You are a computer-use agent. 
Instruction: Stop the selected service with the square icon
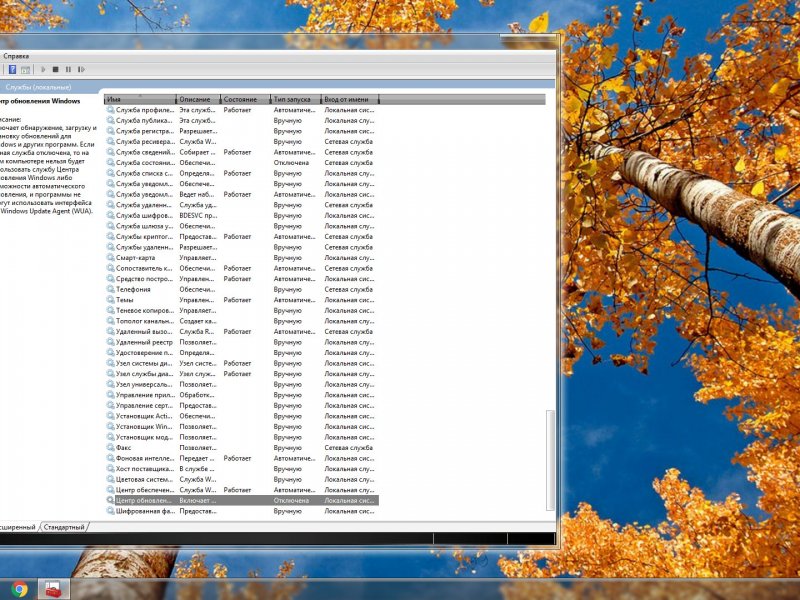tap(56, 69)
